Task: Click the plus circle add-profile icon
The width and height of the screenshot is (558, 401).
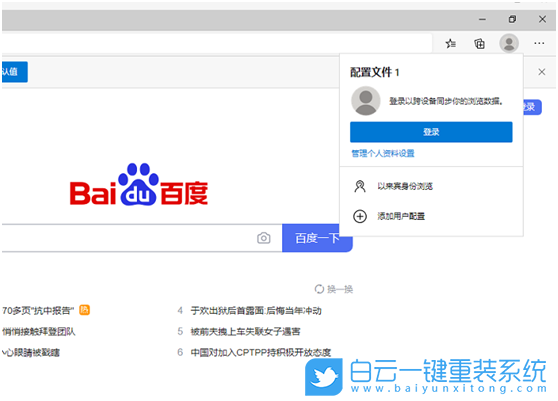Action: [x=360, y=216]
